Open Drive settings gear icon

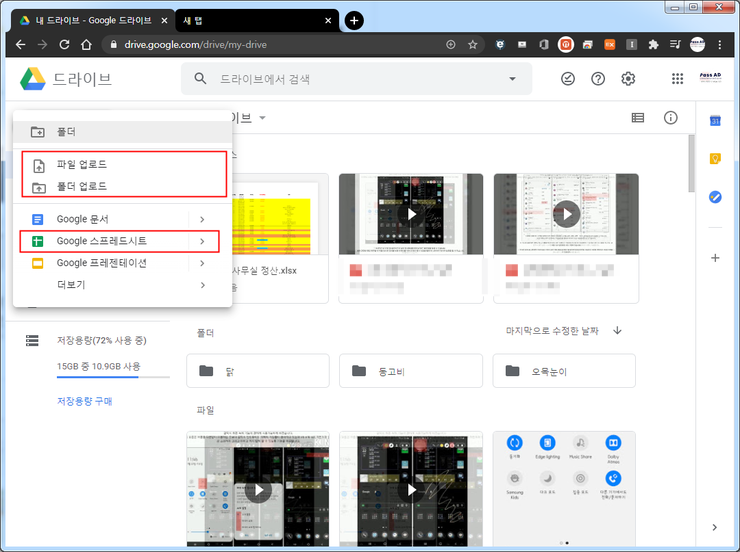pyautogui.click(x=628, y=79)
